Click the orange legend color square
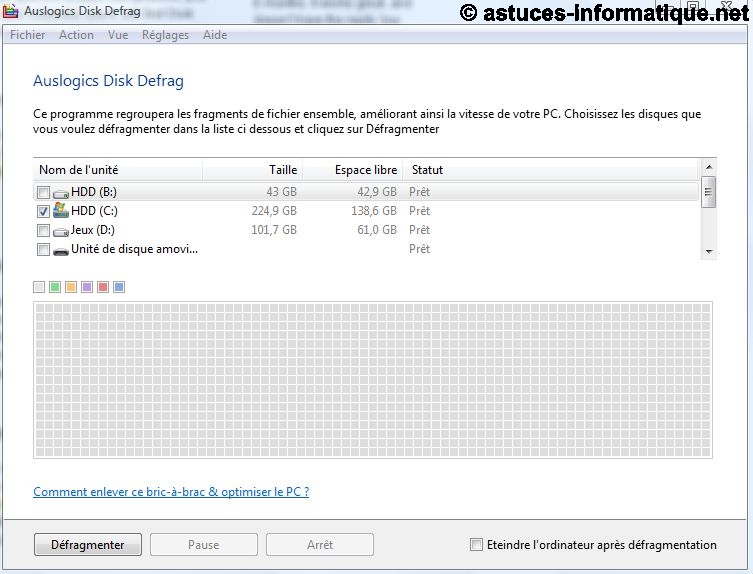753x574 pixels. click(71, 287)
